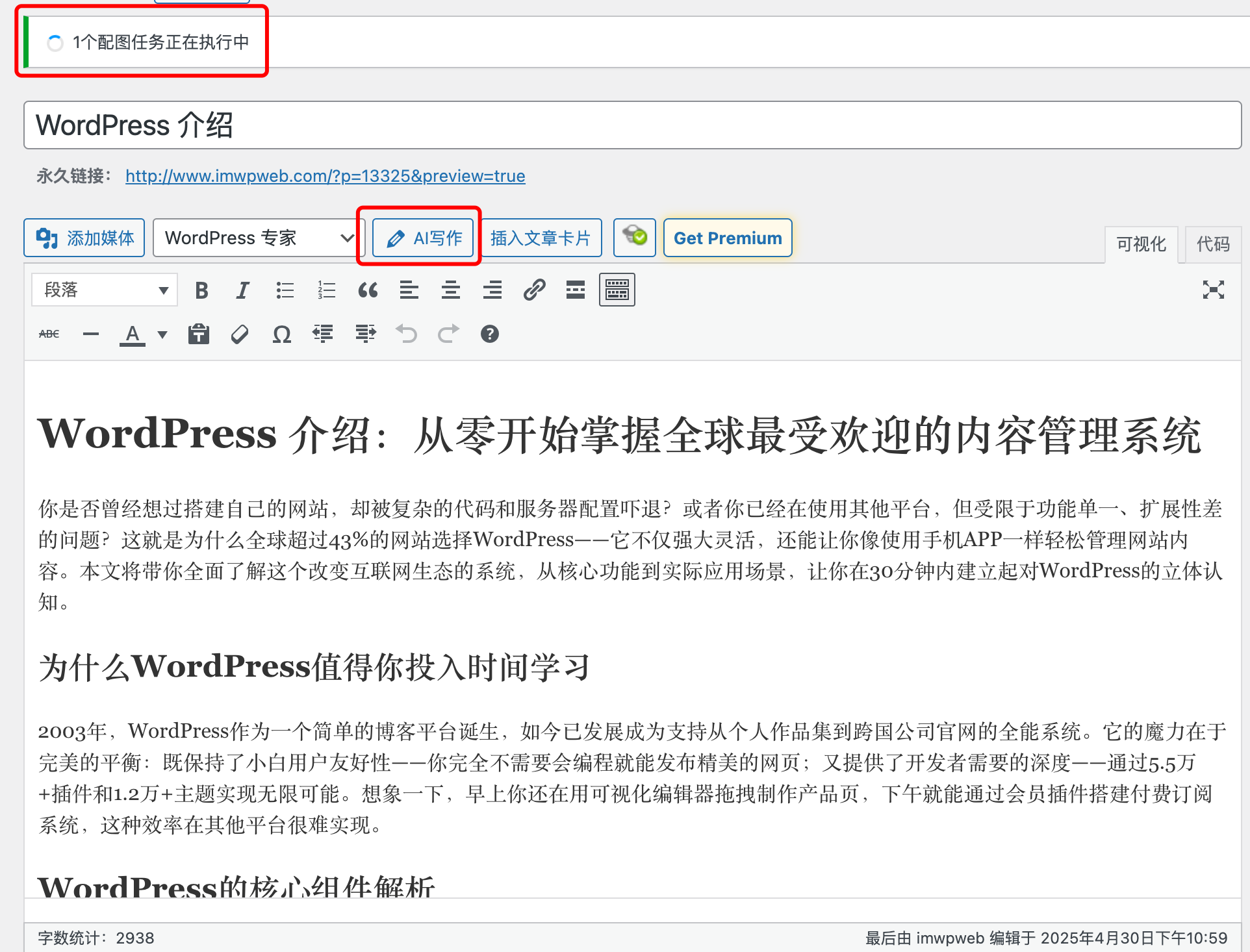Image resolution: width=1250 pixels, height=952 pixels.
Task: Open keyboard shortcuts help
Action: pos(490,334)
